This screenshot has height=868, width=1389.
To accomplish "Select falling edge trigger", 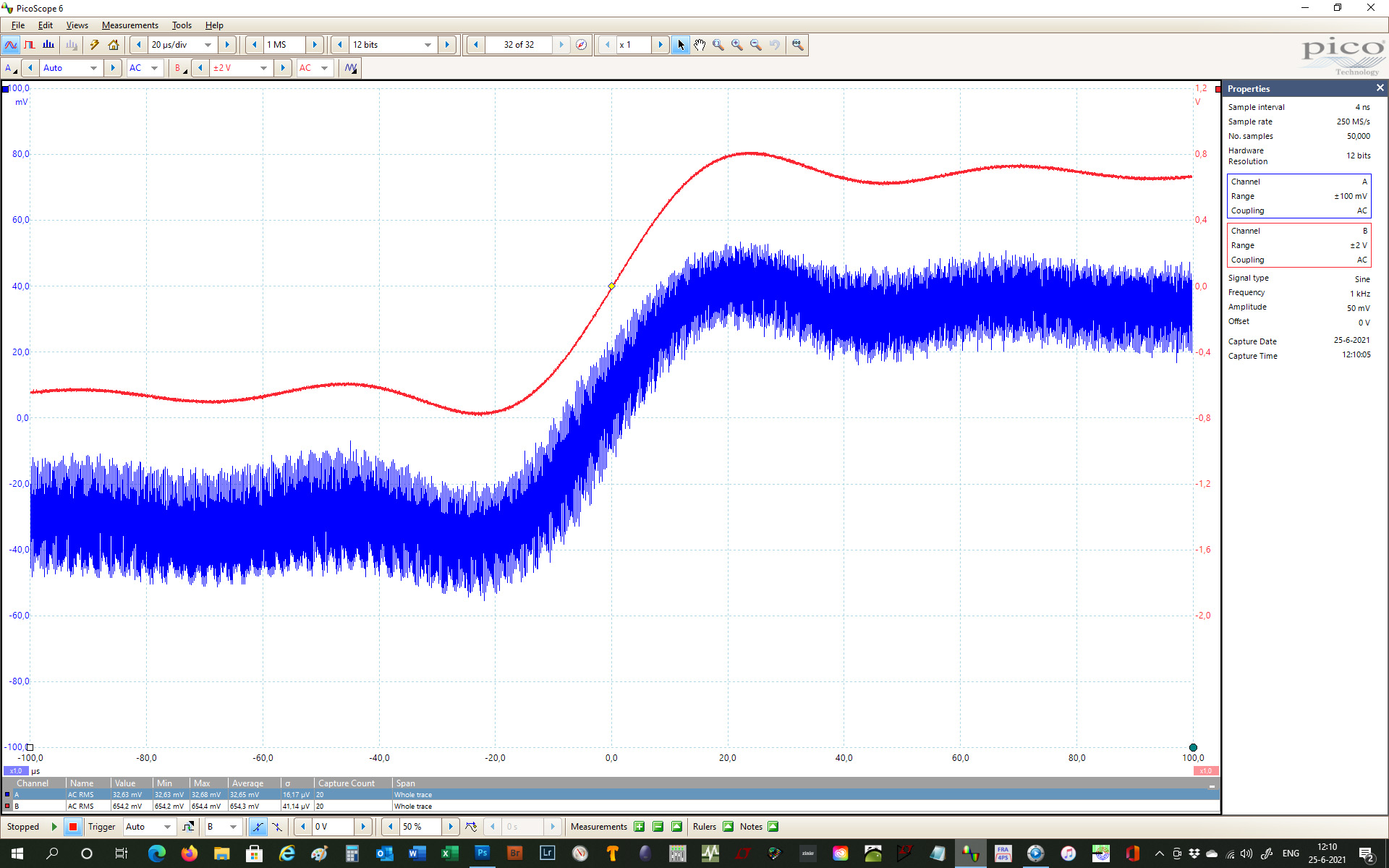I will (277, 827).
